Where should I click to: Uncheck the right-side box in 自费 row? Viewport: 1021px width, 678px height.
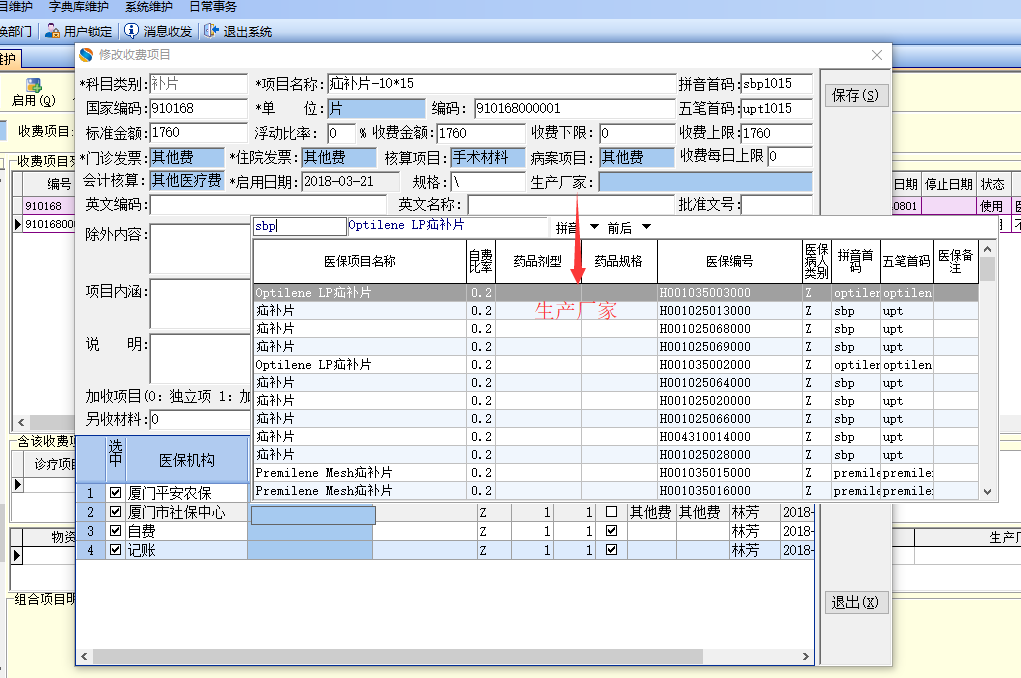(611, 531)
